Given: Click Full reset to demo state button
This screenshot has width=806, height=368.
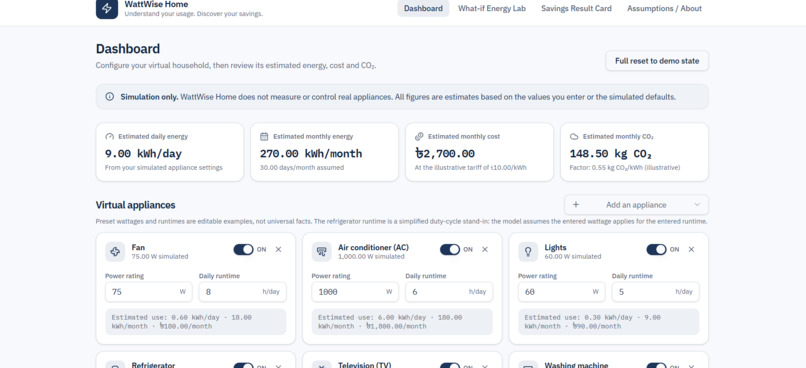Looking at the screenshot, I should click(657, 61).
